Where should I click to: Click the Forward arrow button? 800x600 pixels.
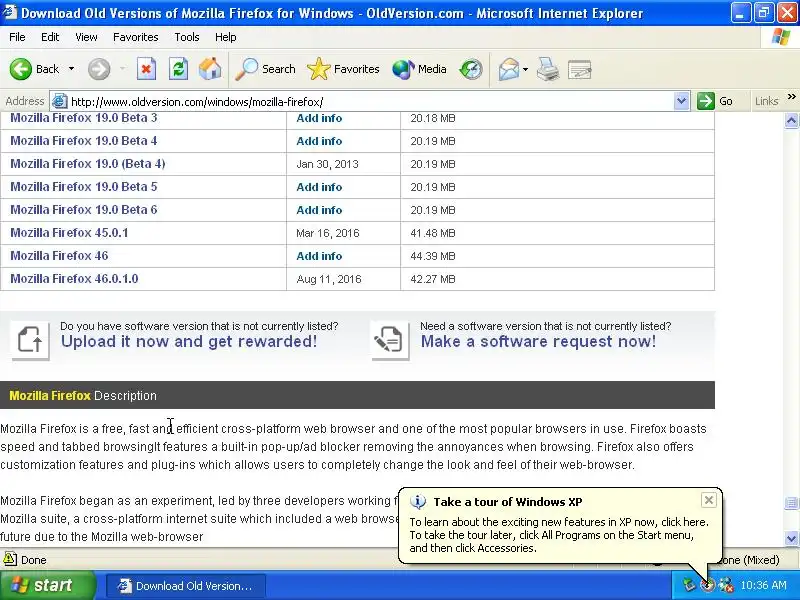coord(99,69)
